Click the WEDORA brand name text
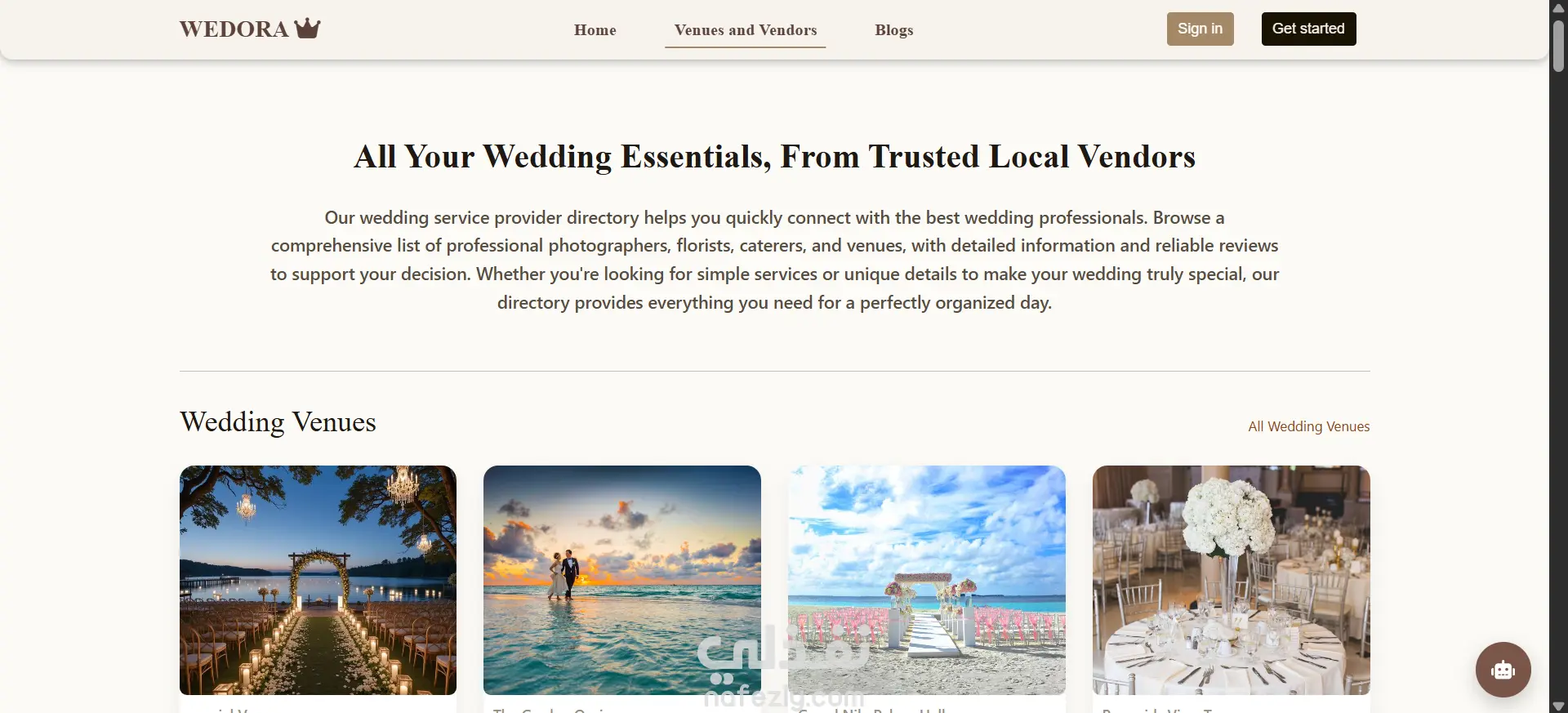The width and height of the screenshot is (1568, 713). tap(234, 29)
